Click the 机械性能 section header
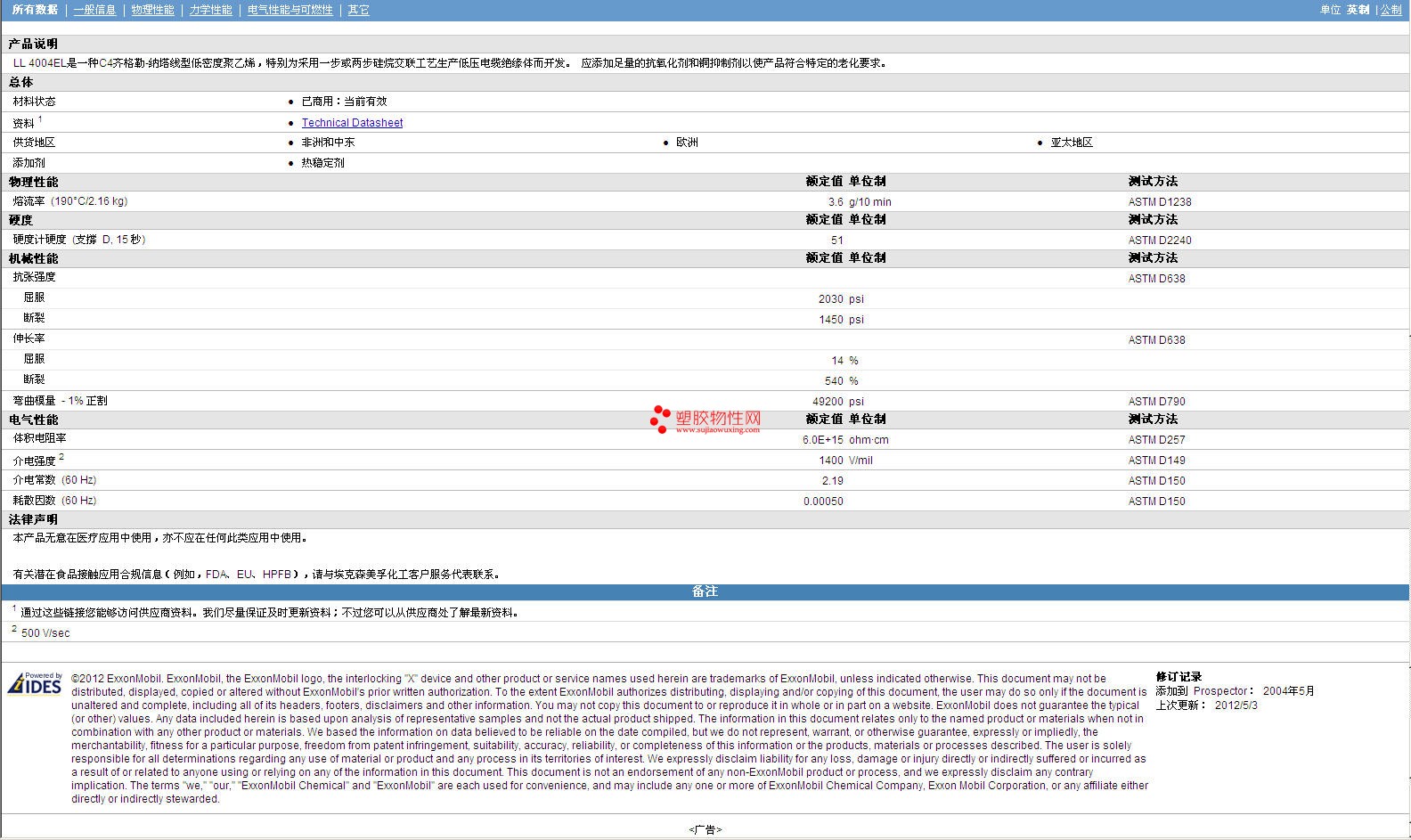The width and height of the screenshot is (1411, 840). (34, 258)
